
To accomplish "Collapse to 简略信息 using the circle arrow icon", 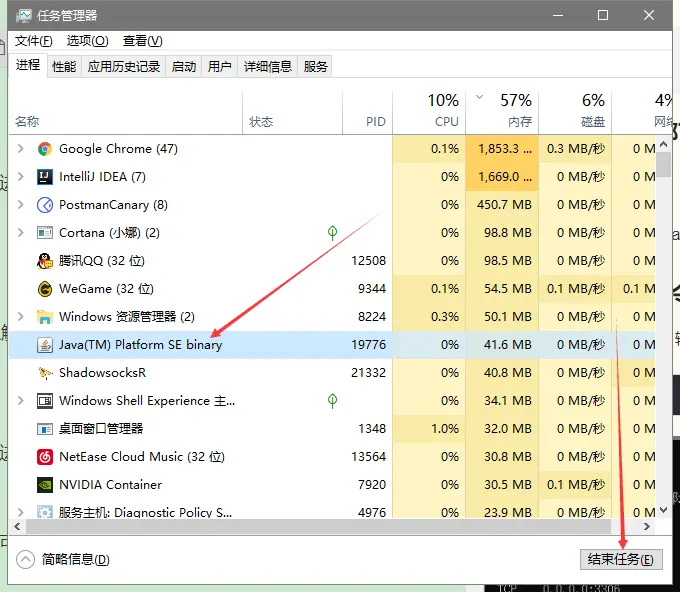I will pyautogui.click(x=25, y=559).
